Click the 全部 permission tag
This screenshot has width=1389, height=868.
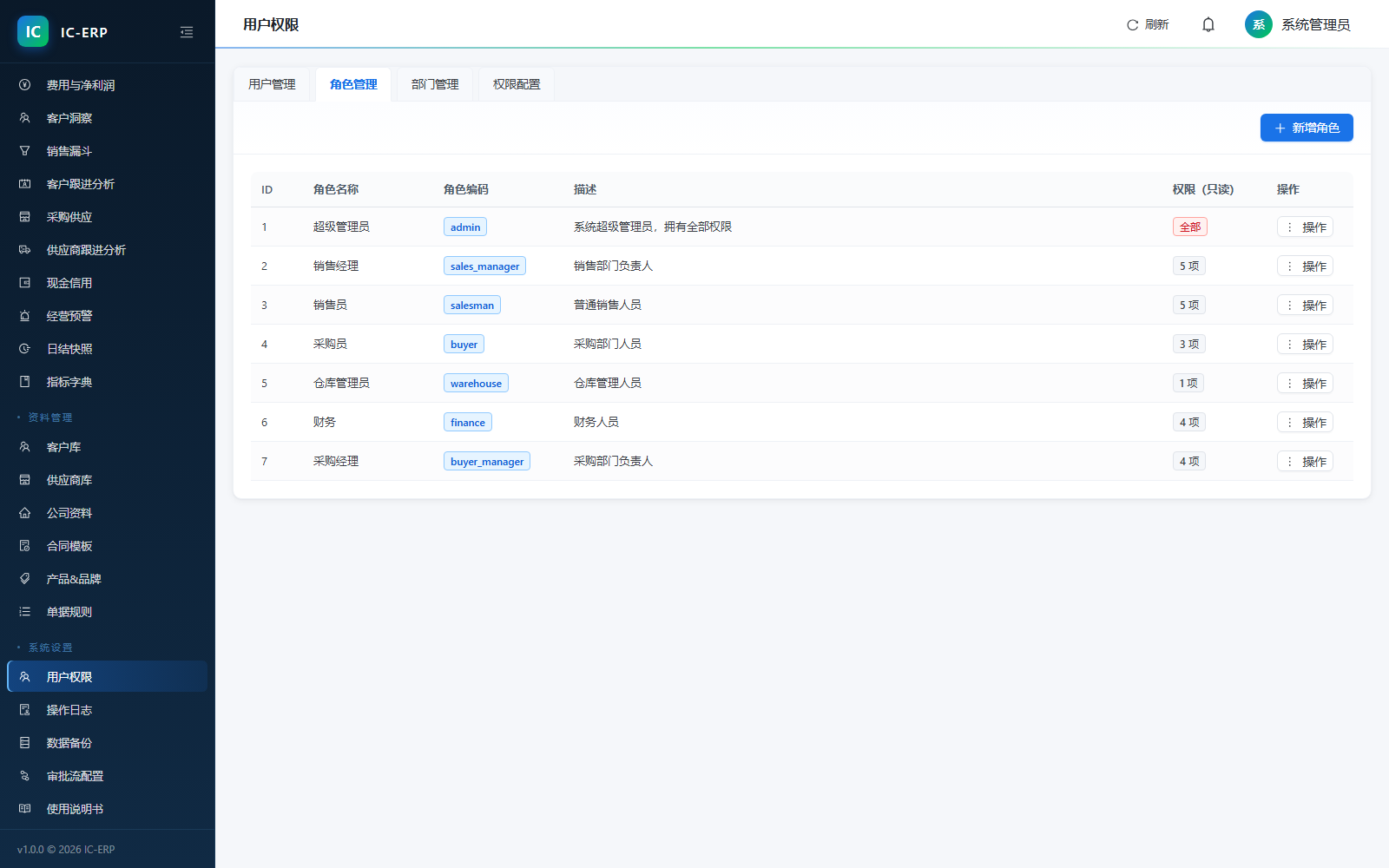(x=1190, y=227)
